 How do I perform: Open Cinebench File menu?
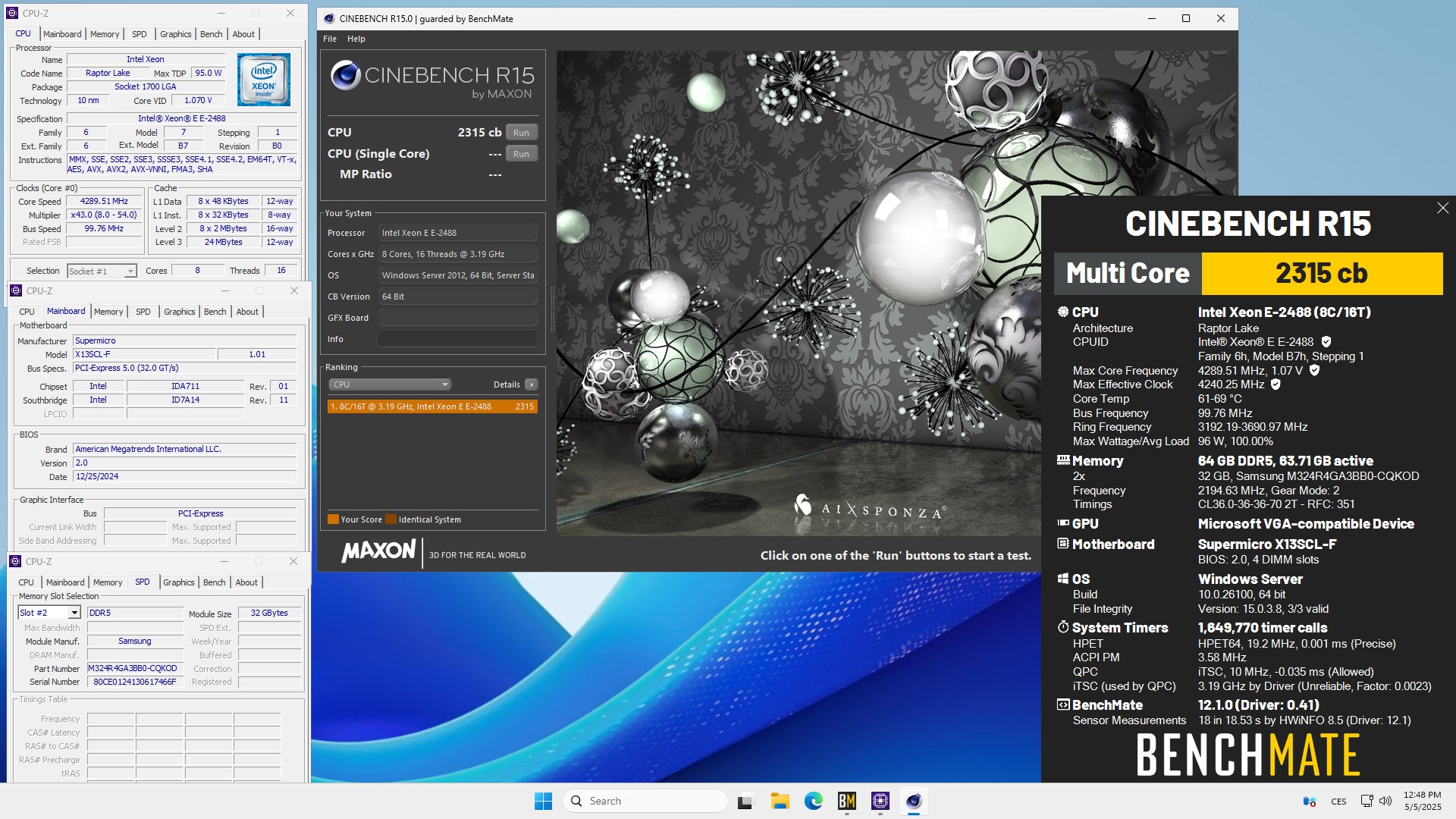tap(330, 39)
